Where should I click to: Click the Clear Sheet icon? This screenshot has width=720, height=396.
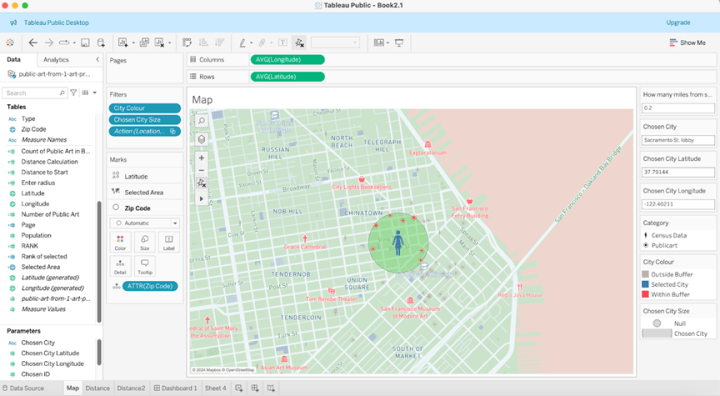[159, 43]
